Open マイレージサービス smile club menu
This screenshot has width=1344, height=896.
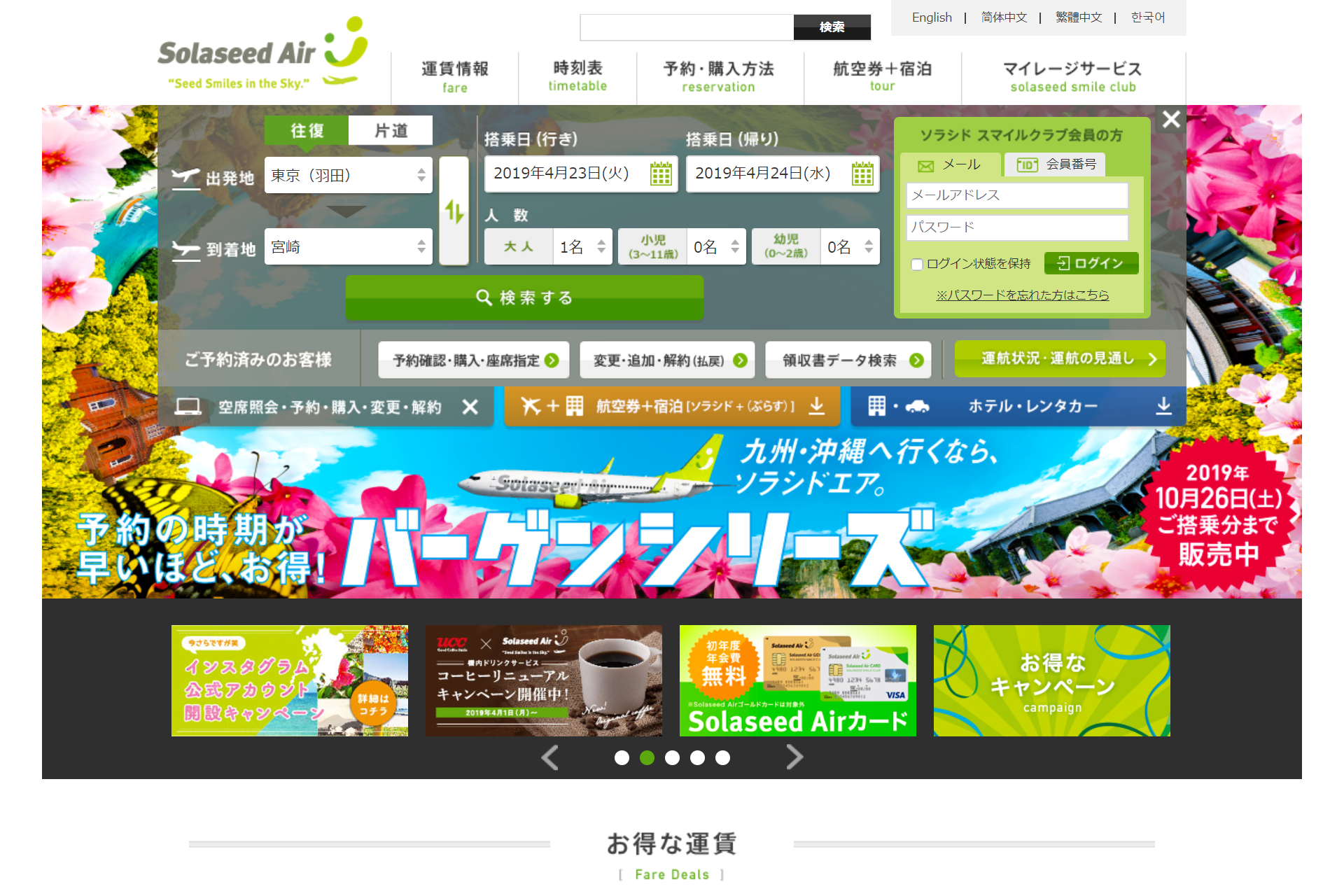point(1073,77)
